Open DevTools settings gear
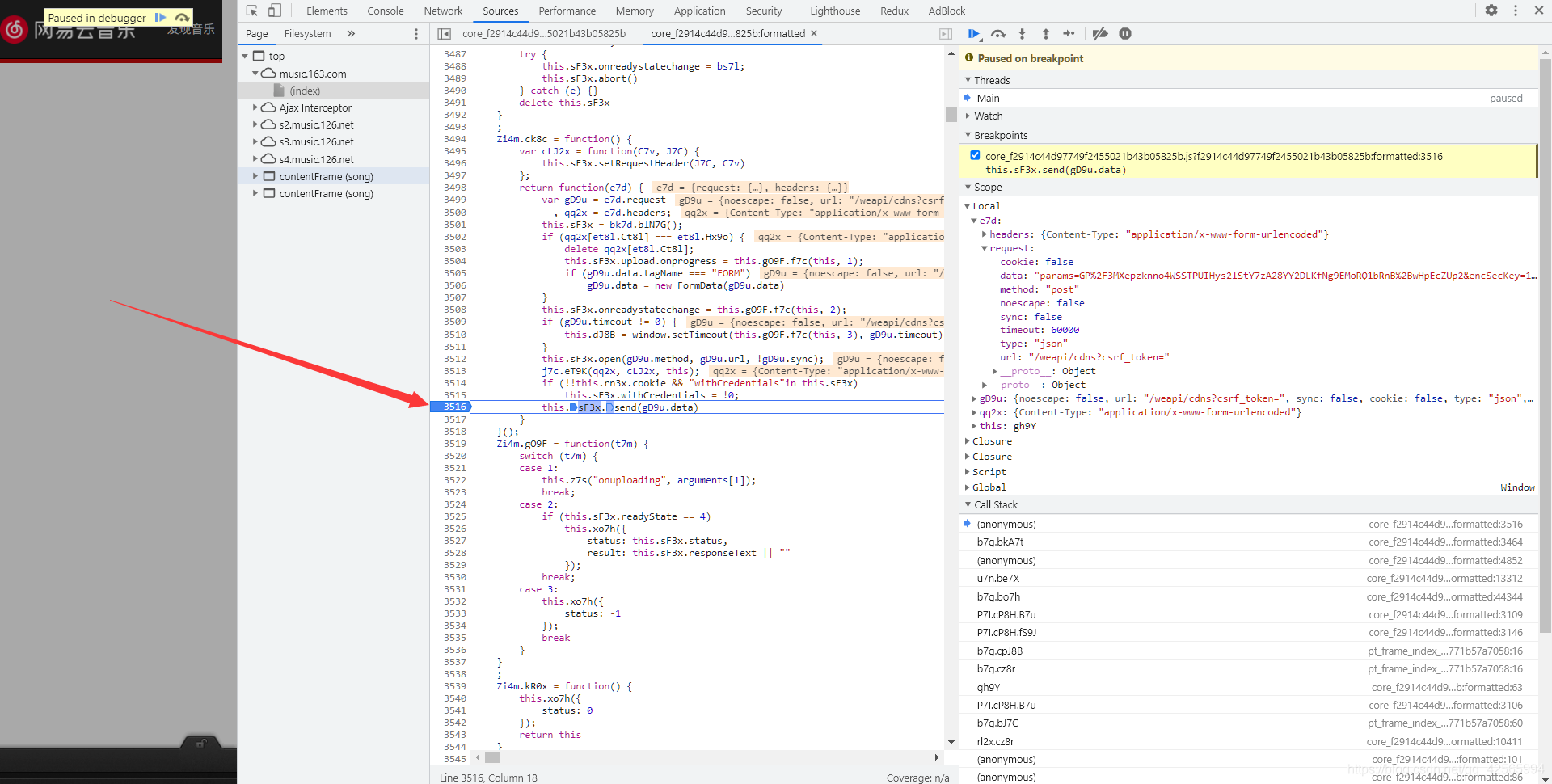The width and height of the screenshot is (1552, 784). pos(1491,11)
